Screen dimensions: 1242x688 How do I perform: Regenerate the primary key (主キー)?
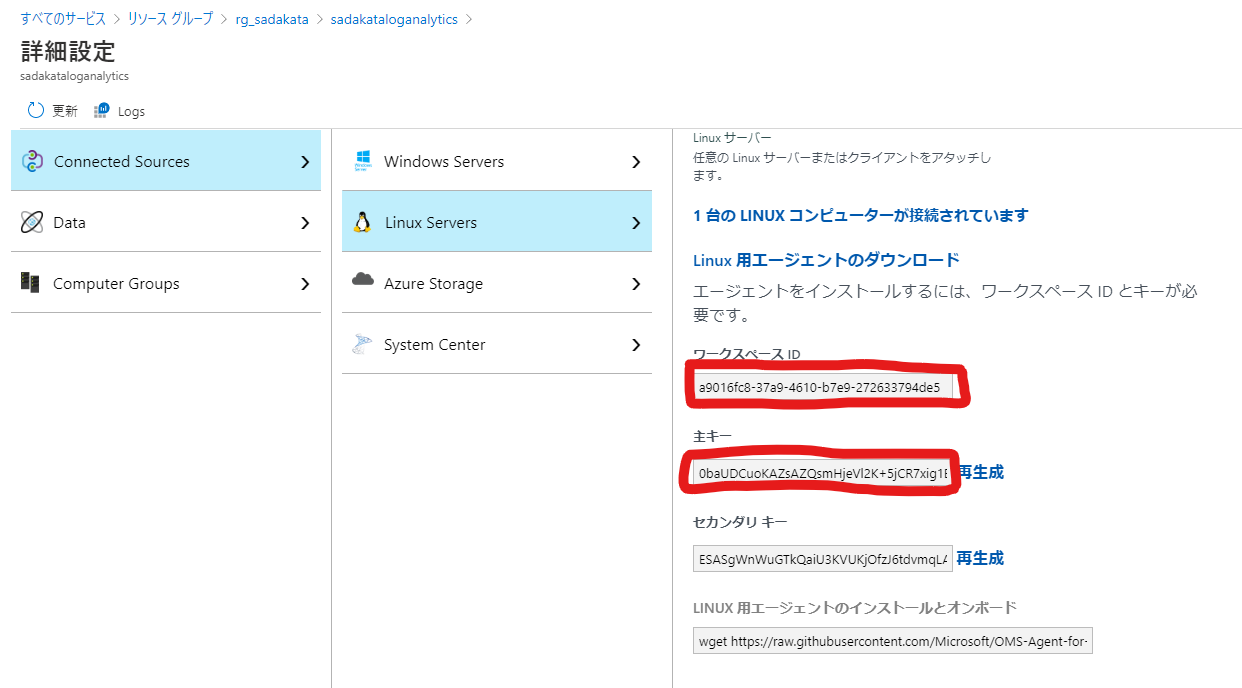tap(981, 472)
